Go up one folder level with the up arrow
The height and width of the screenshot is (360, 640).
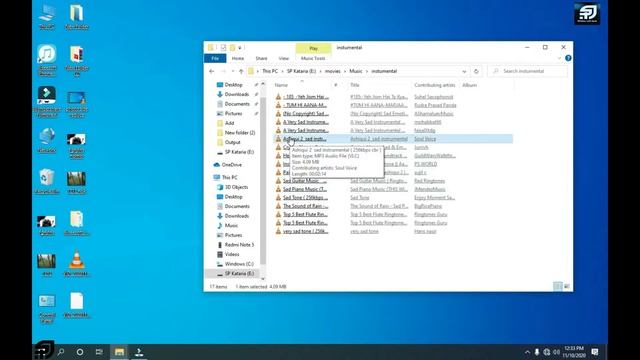click(x=241, y=71)
